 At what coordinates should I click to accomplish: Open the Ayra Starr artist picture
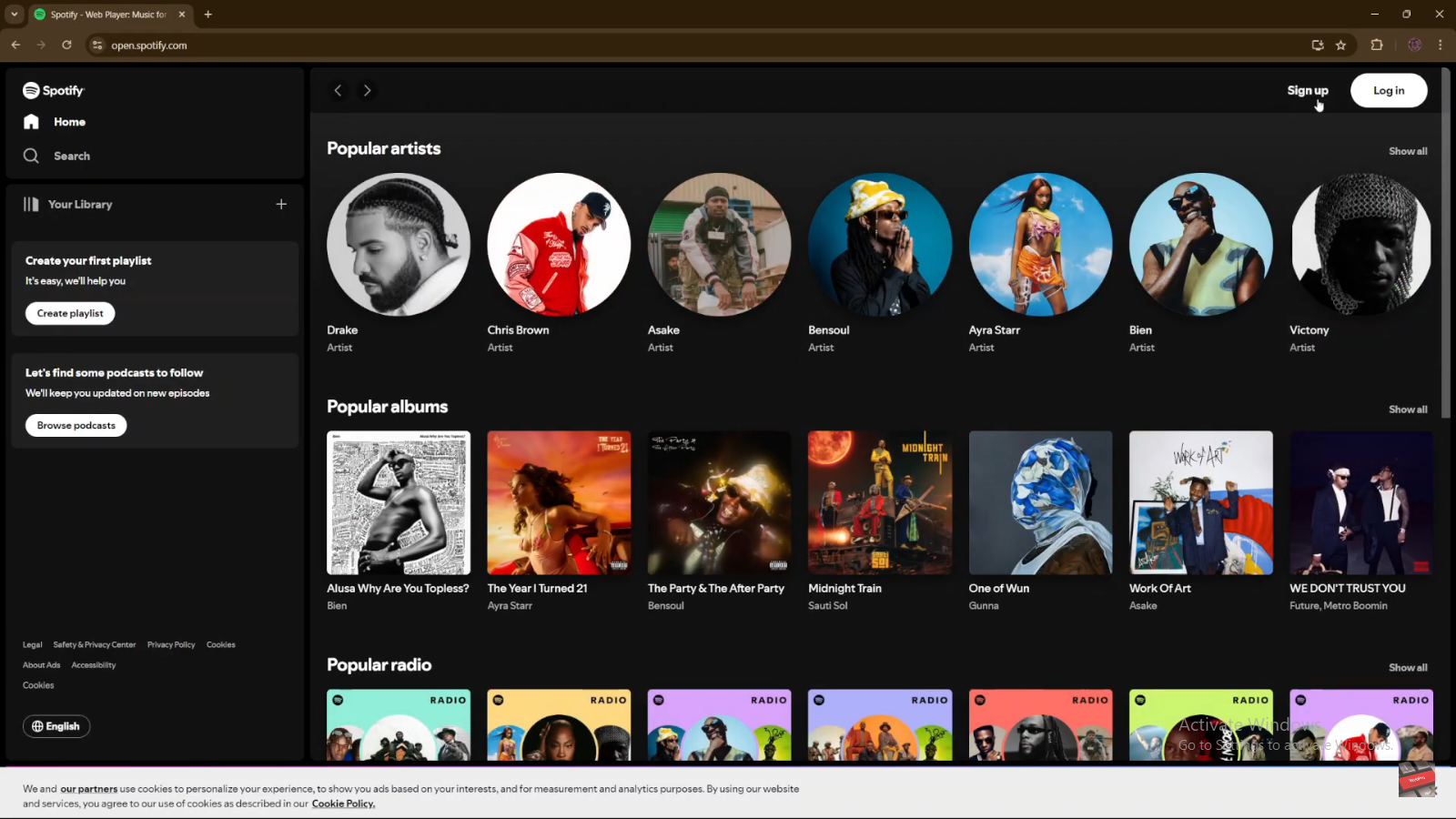point(1040,245)
